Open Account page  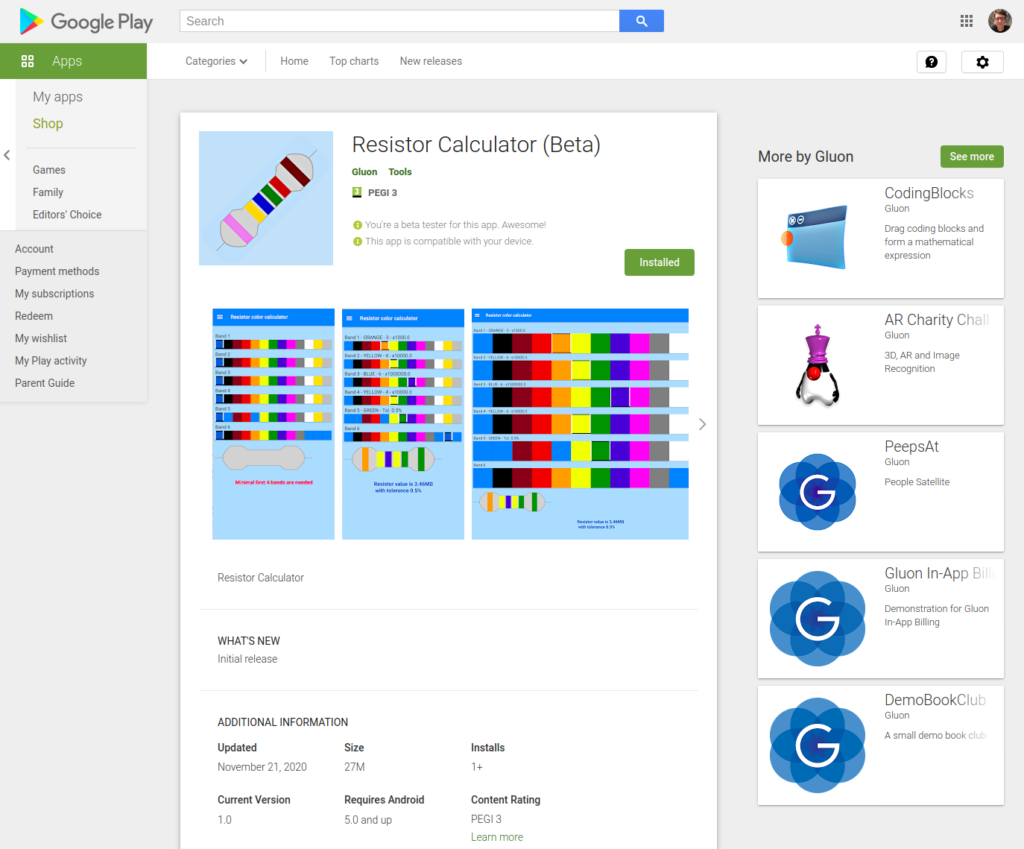pos(34,249)
